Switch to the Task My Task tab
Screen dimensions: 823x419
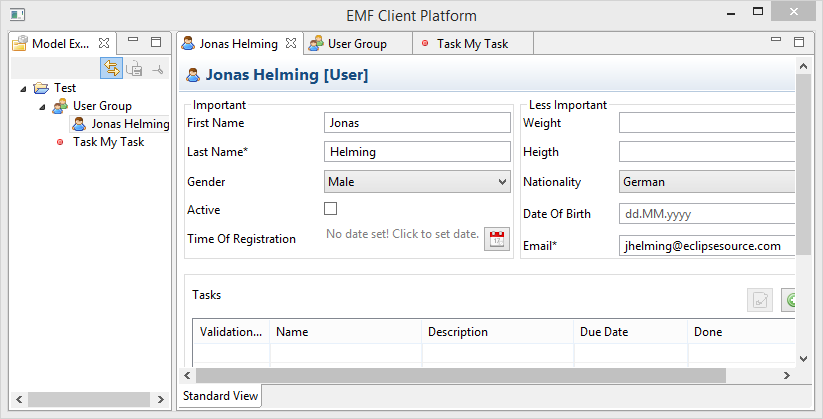[472, 44]
